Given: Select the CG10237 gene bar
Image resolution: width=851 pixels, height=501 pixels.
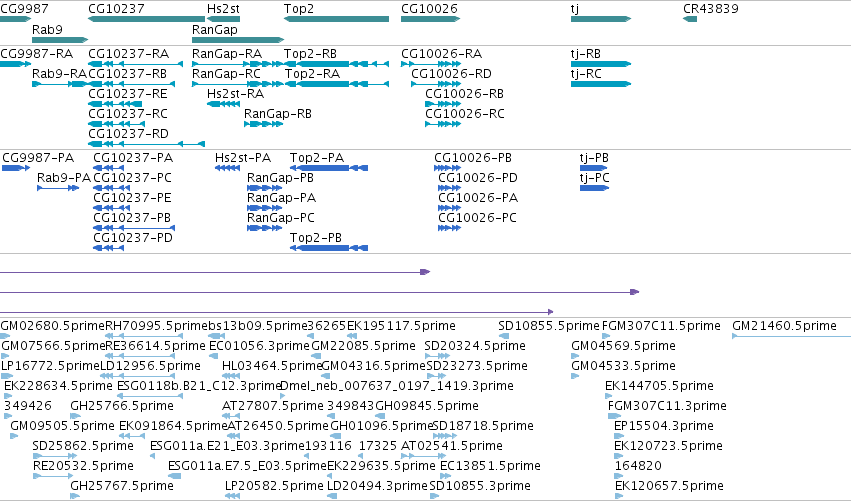Looking at the screenshot, I should tap(147, 19).
